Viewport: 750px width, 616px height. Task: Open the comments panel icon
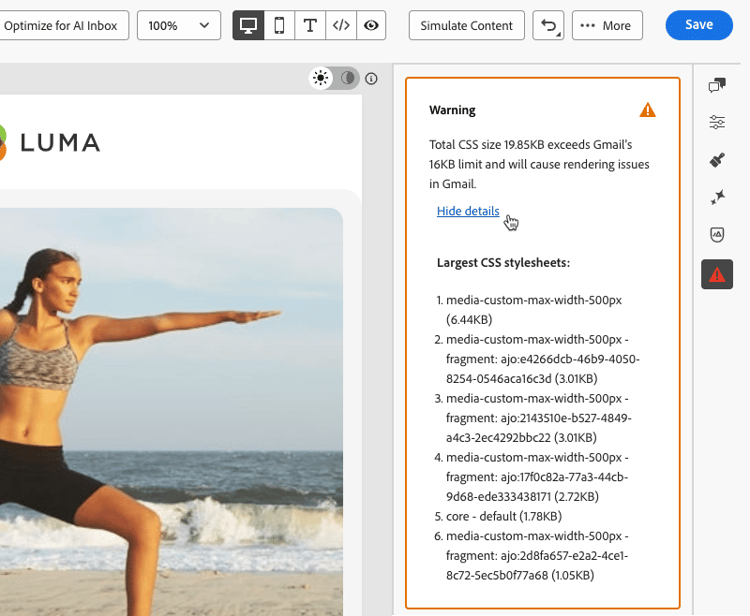717,85
